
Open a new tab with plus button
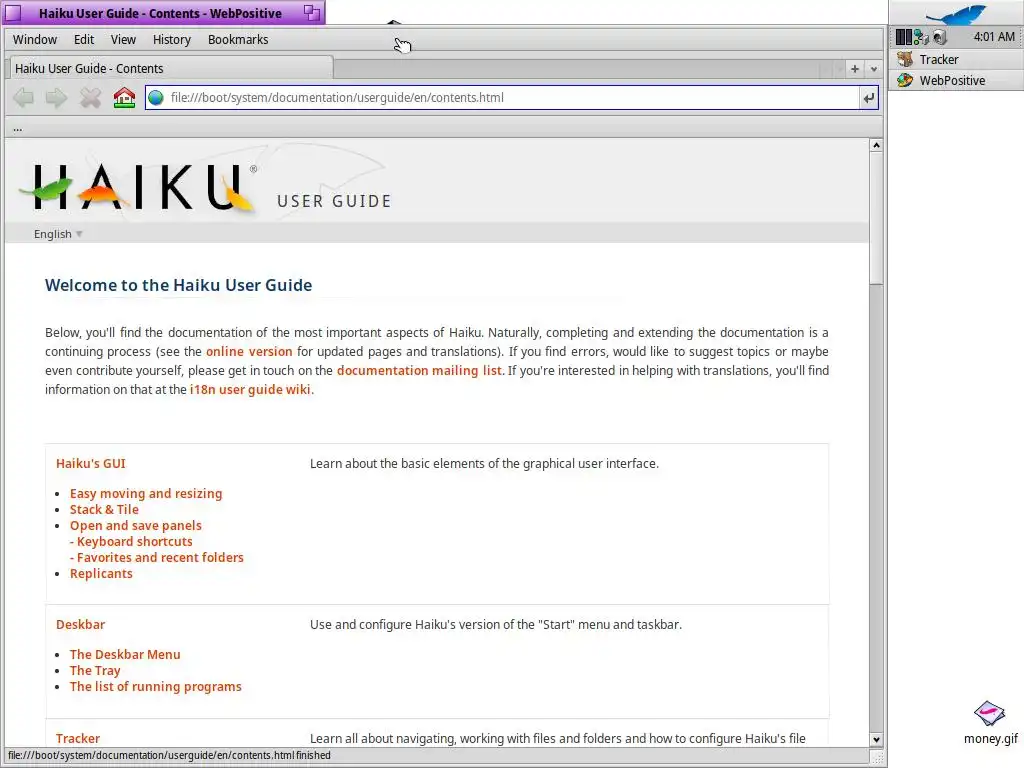(x=854, y=69)
